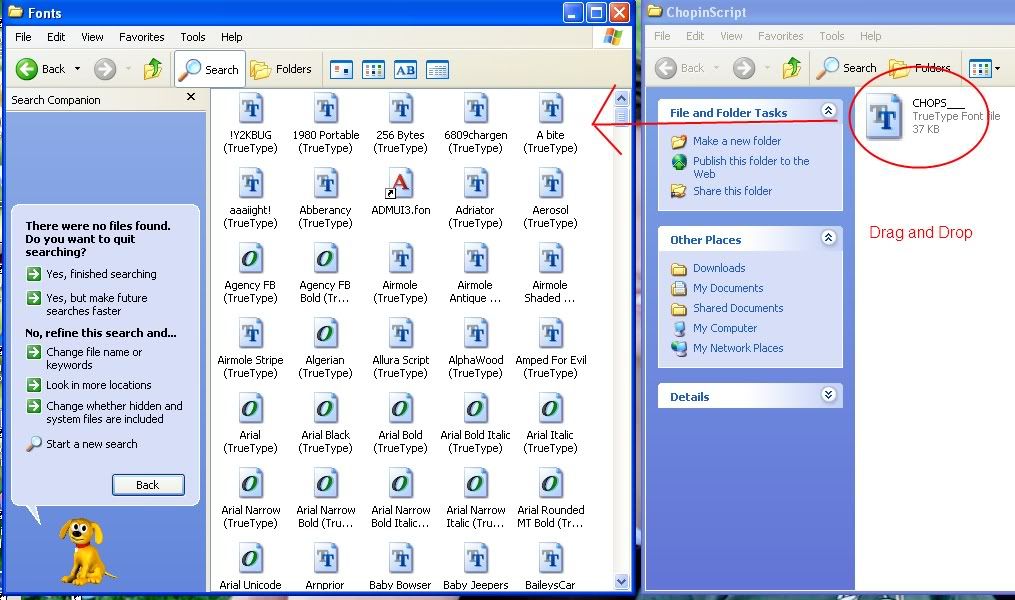Click scrollbar up arrow in Fonts list
Image resolution: width=1015 pixels, height=600 pixels.
click(621, 99)
